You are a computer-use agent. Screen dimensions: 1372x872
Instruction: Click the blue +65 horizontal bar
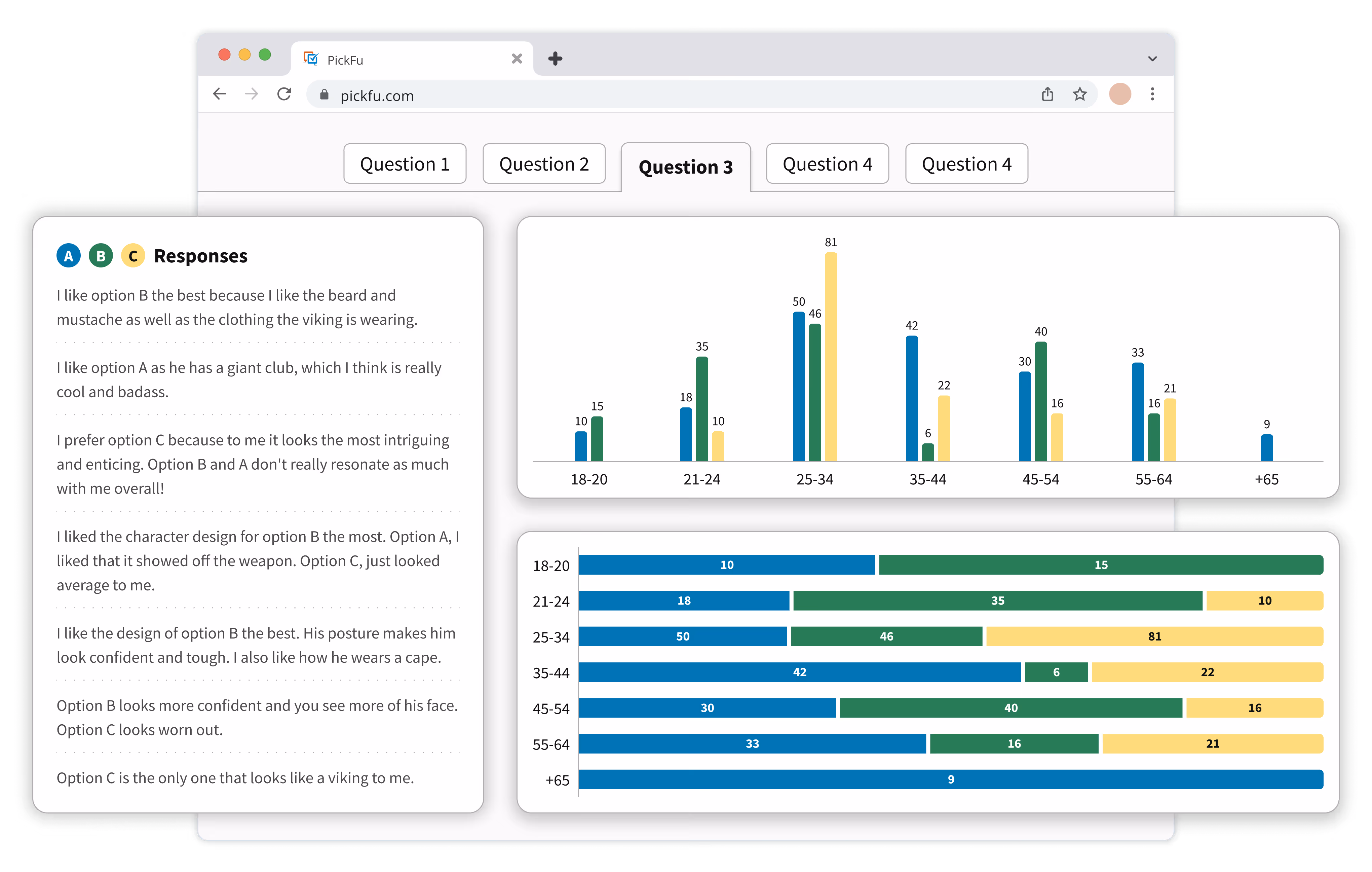(950, 779)
